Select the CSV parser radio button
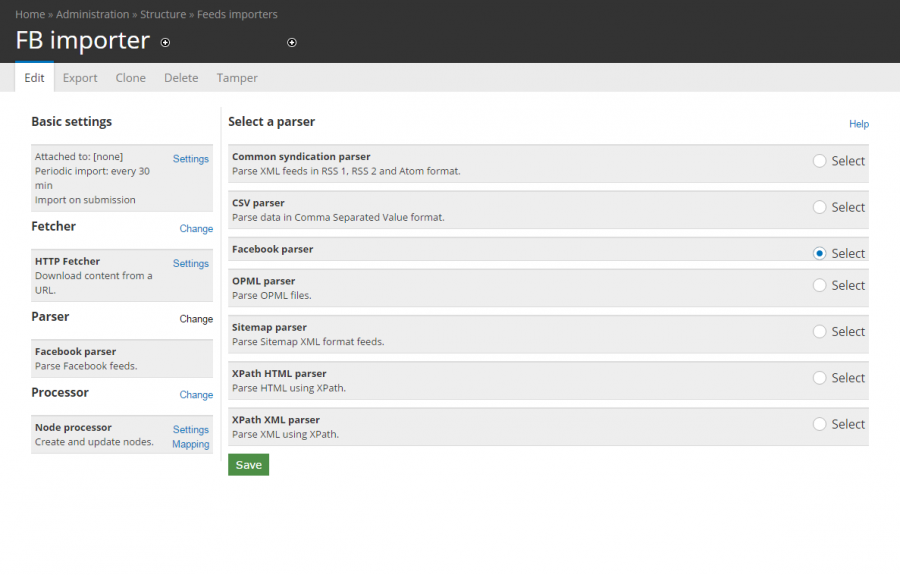The width and height of the screenshot is (900, 575). coord(819,207)
